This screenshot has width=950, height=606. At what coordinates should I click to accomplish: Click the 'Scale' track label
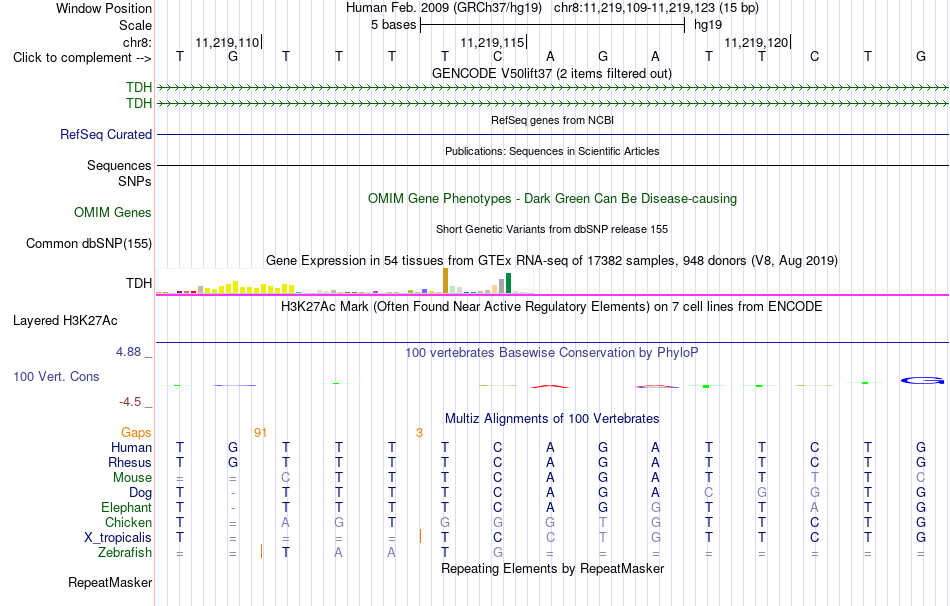[x=135, y=25]
